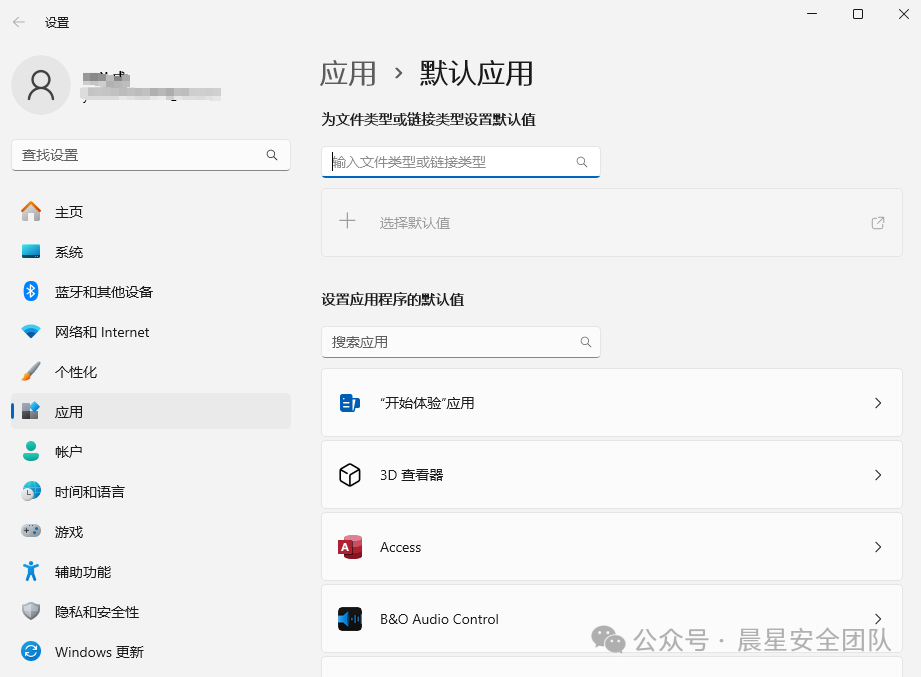Click the 3D 查看器 cube icon

349,474
